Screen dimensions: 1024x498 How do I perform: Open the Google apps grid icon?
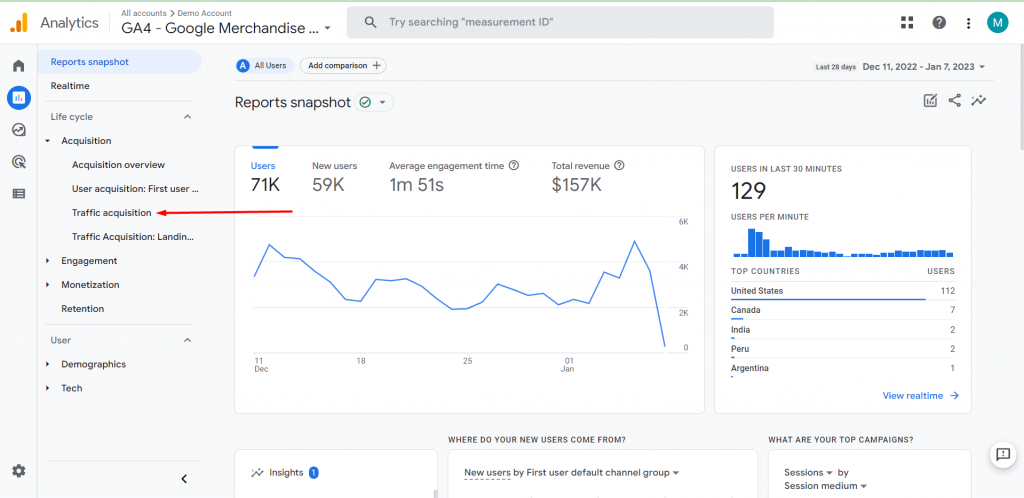[907, 23]
